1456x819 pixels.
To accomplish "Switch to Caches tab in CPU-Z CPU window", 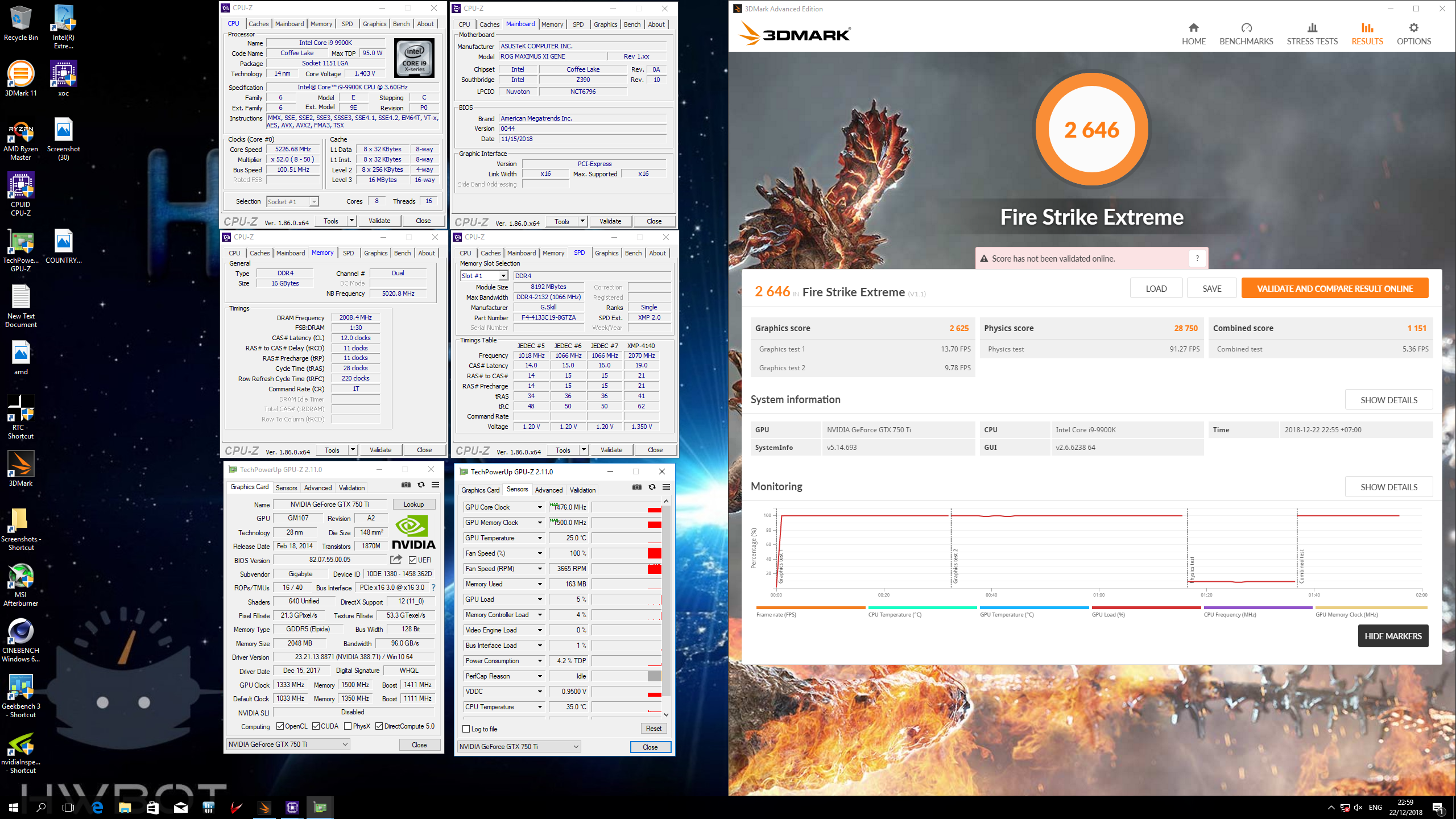I will (258, 24).
